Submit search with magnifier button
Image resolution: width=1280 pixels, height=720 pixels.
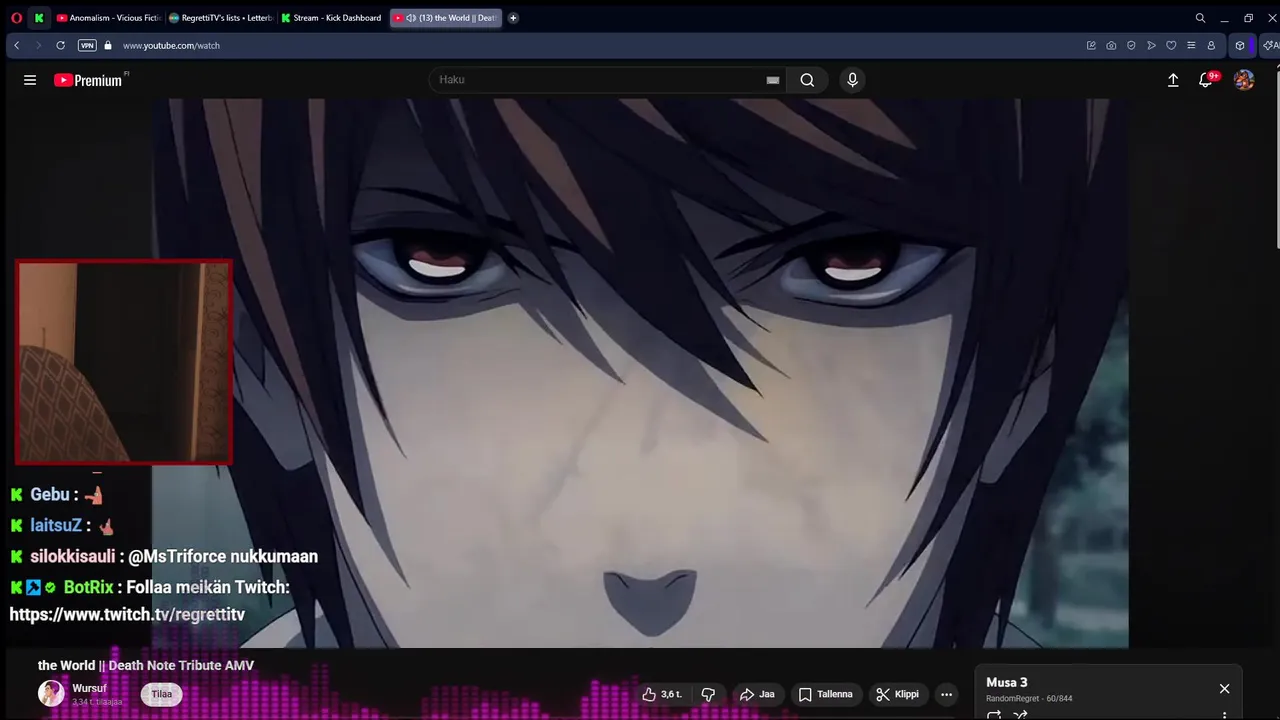[x=807, y=80]
